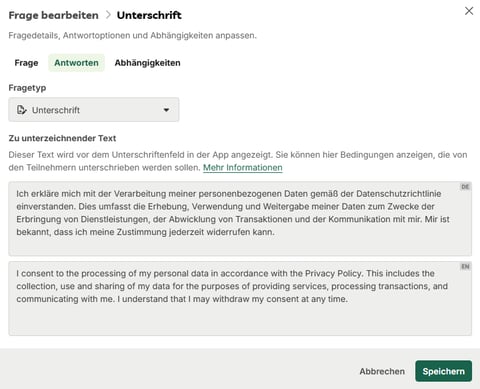Click the DE language badge

[x=465, y=187]
